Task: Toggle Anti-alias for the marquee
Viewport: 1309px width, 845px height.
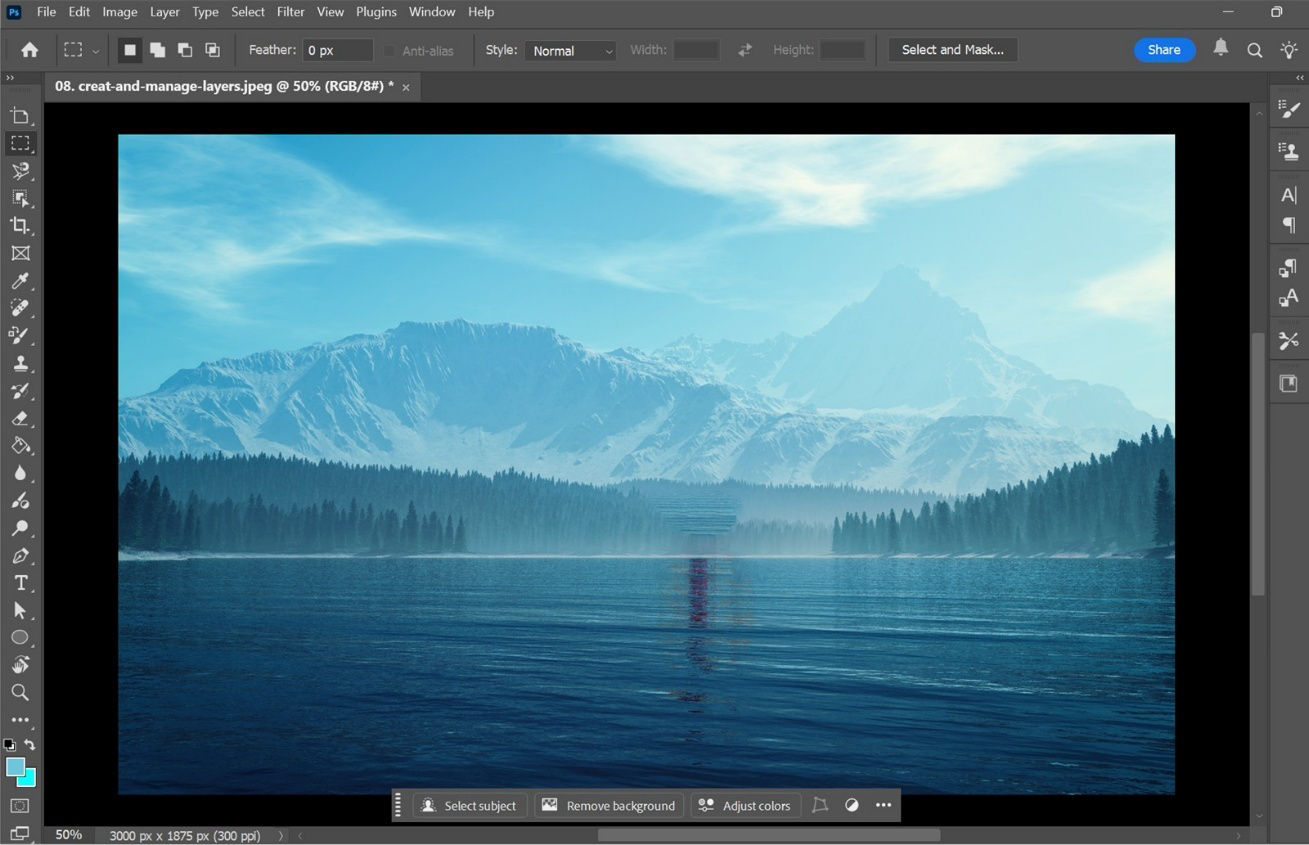Action: click(389, 50)
